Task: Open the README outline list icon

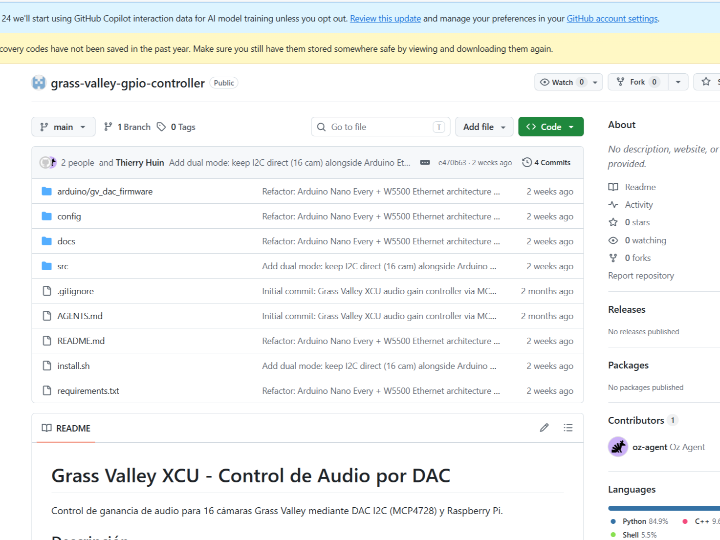Action: click(x=568, y=428)
